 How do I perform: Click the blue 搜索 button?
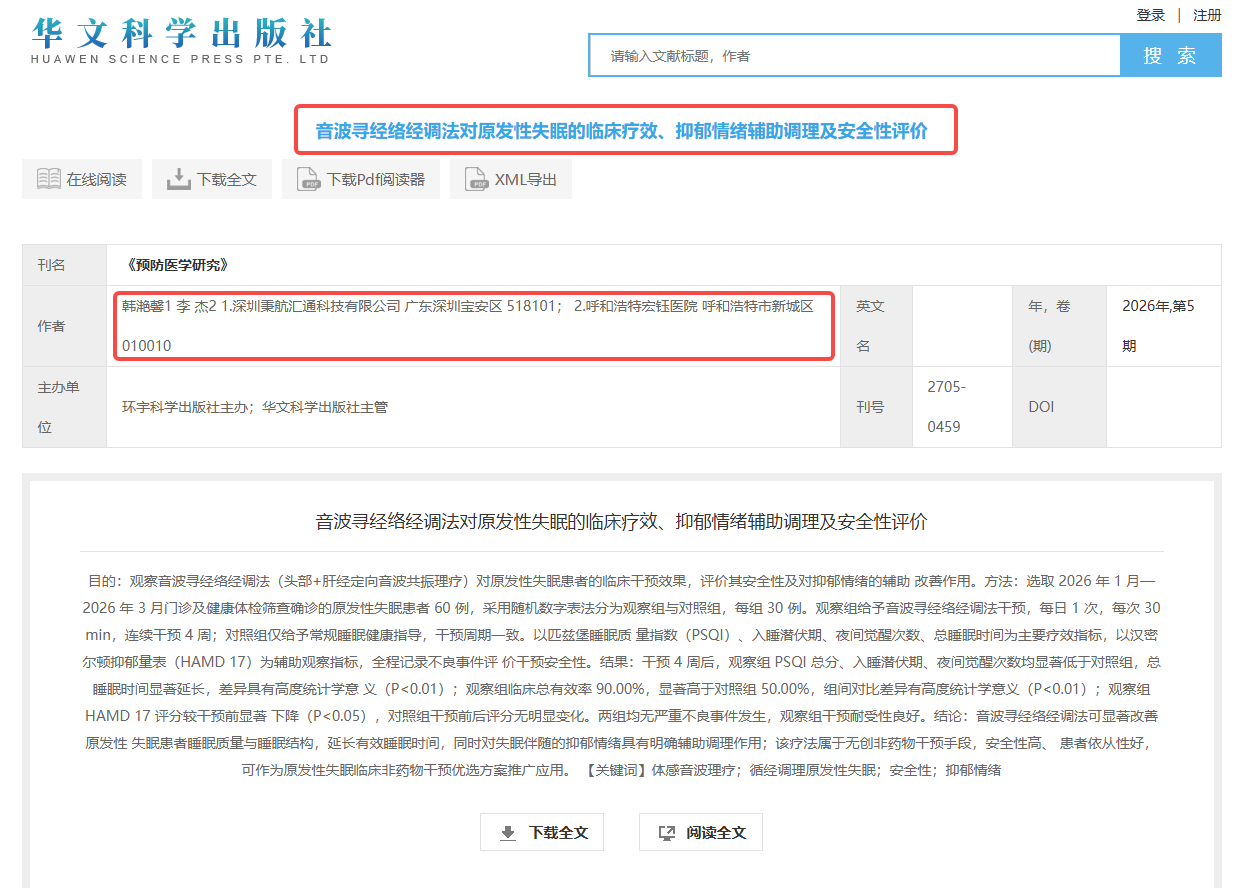1171,56
